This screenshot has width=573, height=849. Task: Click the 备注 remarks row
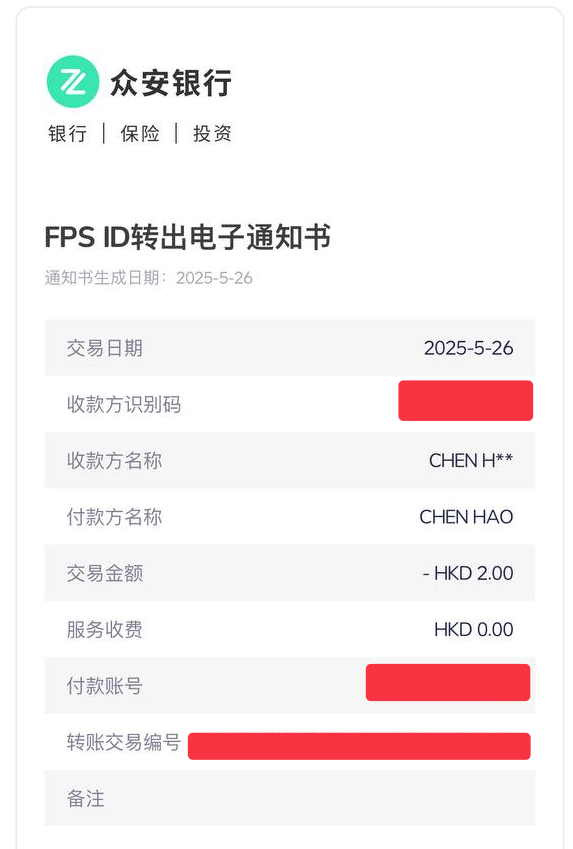tap(290, 798)
